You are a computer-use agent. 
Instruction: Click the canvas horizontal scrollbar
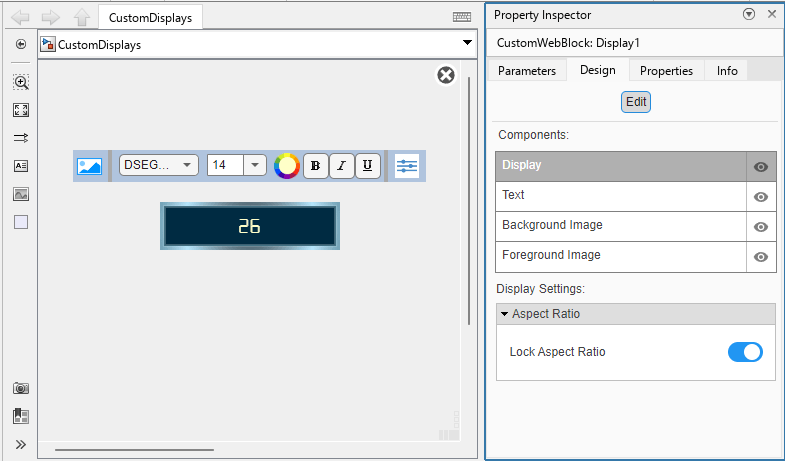coord(134,449)
